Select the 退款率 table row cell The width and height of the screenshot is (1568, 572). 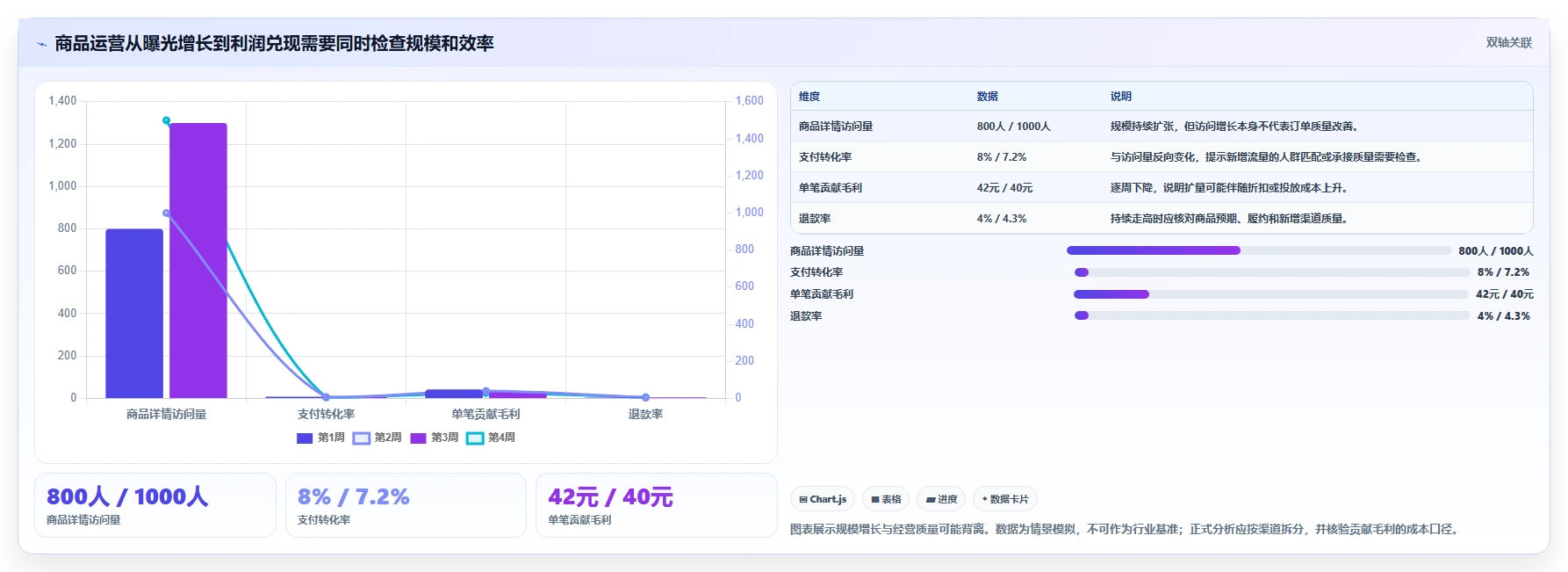[x=815, y=219]
